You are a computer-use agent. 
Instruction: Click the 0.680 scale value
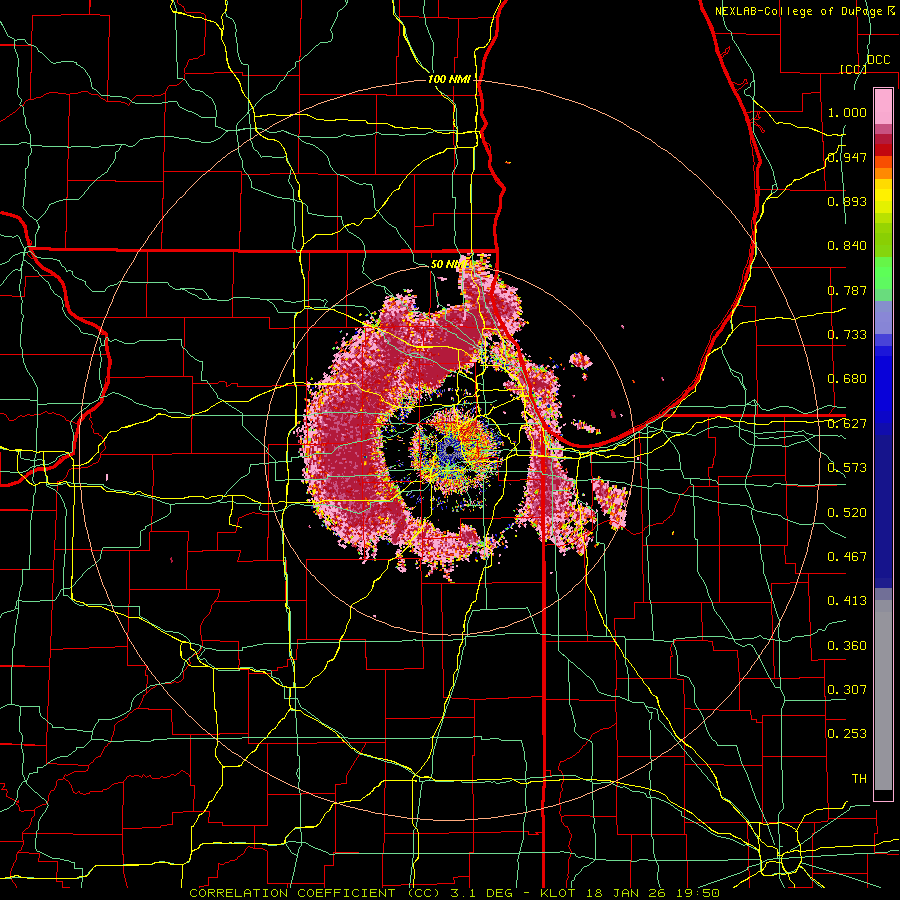point(847,379)
